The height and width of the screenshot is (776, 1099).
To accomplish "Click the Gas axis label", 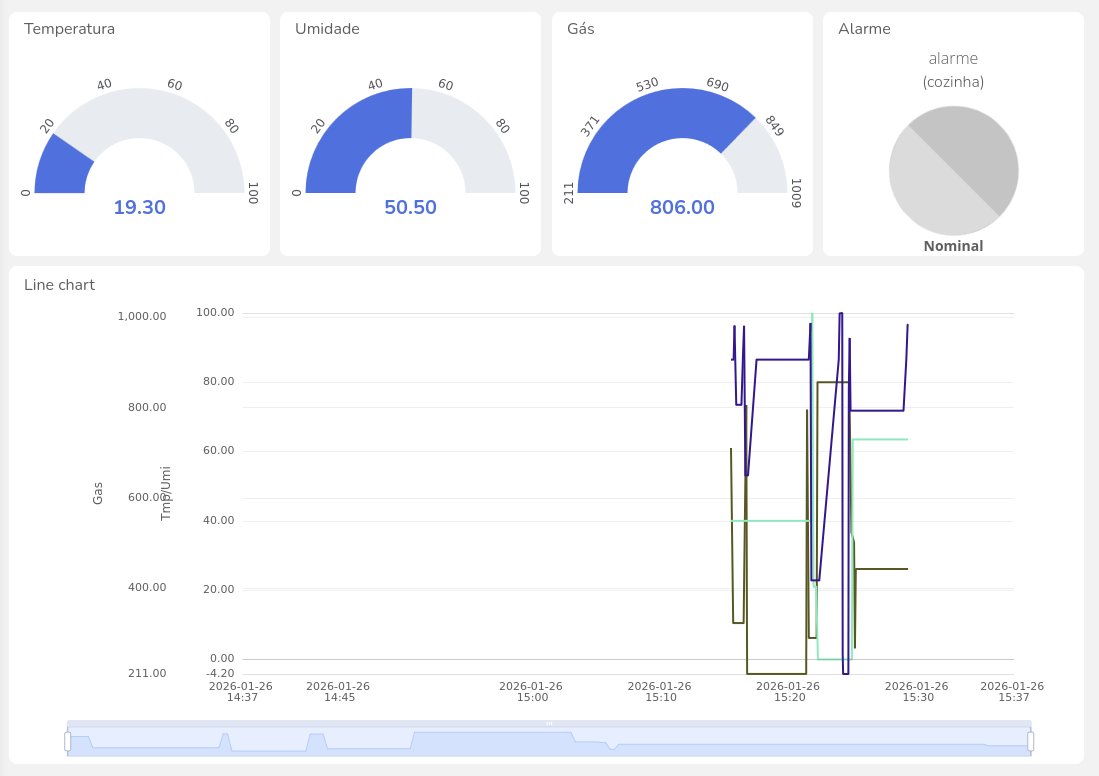I will pos(97,492).
